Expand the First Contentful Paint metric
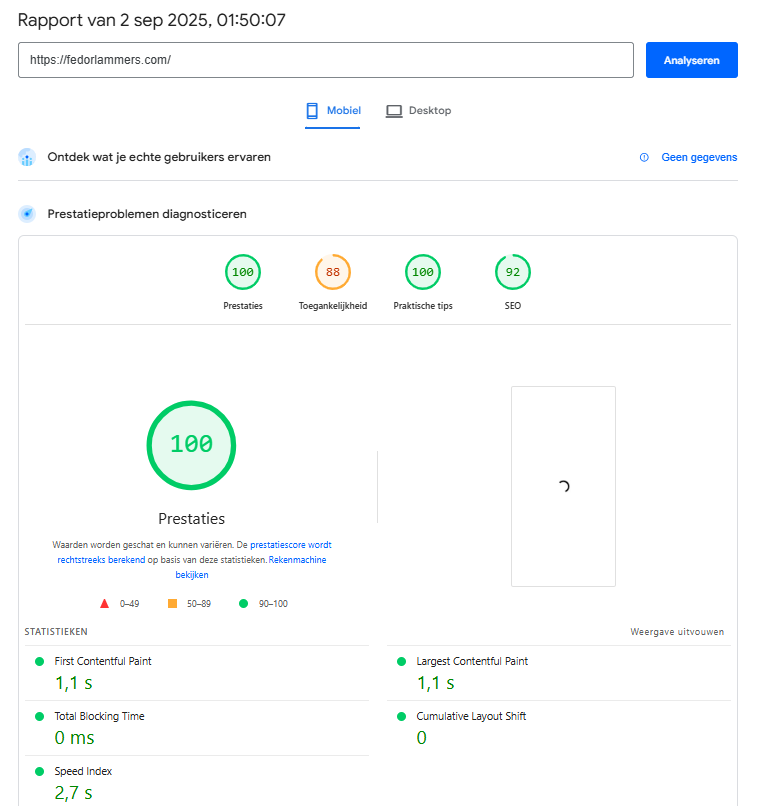757x806 pixels. [x=103, y=661]
